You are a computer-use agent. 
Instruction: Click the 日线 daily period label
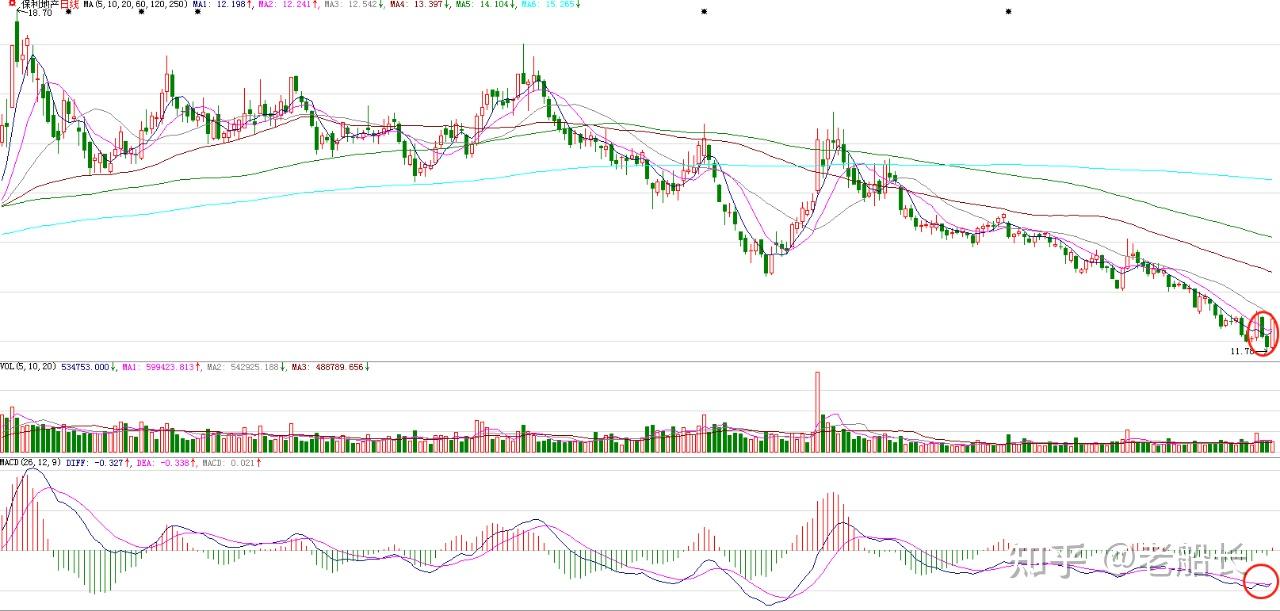click(70, 5)
